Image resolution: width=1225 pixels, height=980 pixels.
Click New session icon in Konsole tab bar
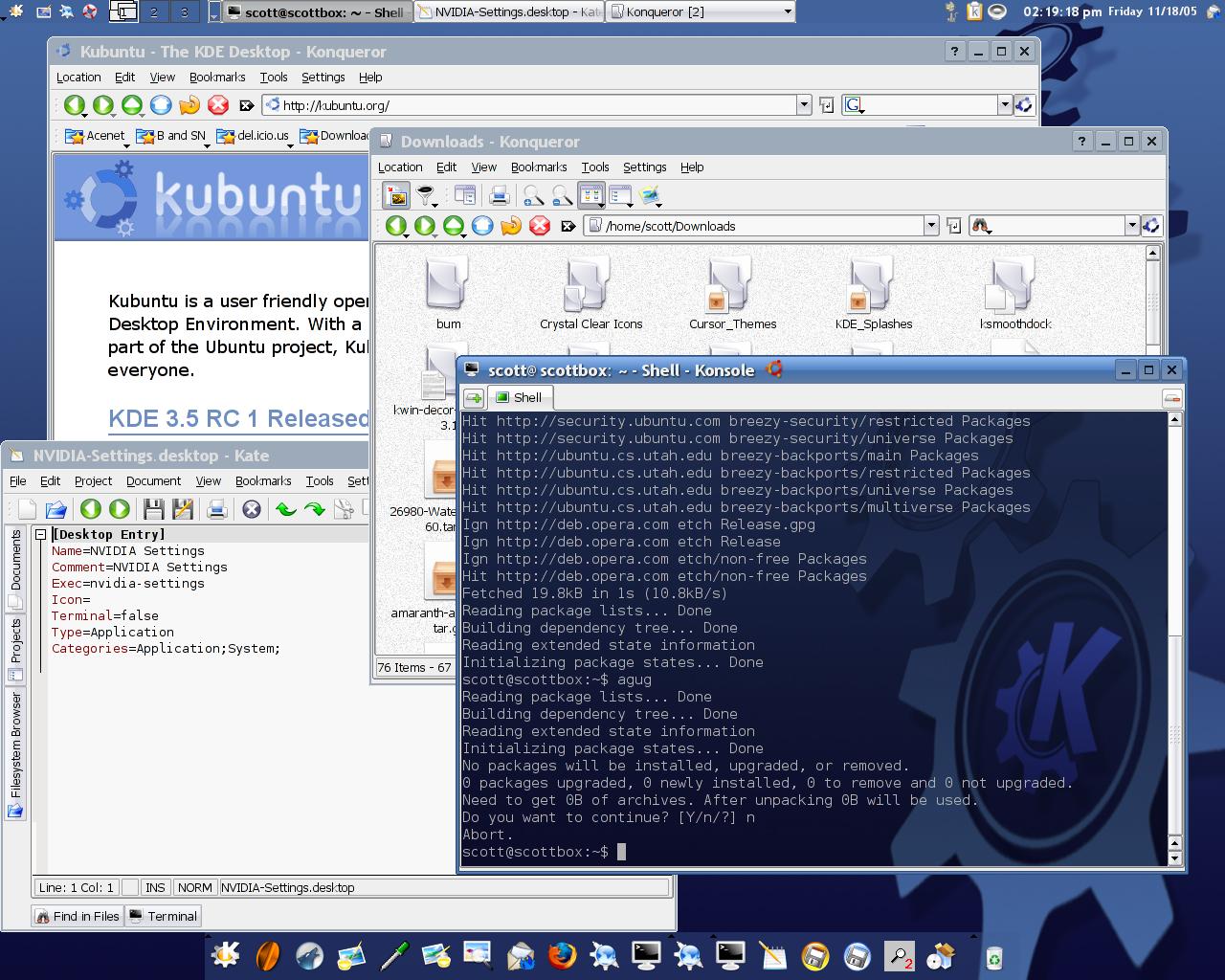click(474, 397)
